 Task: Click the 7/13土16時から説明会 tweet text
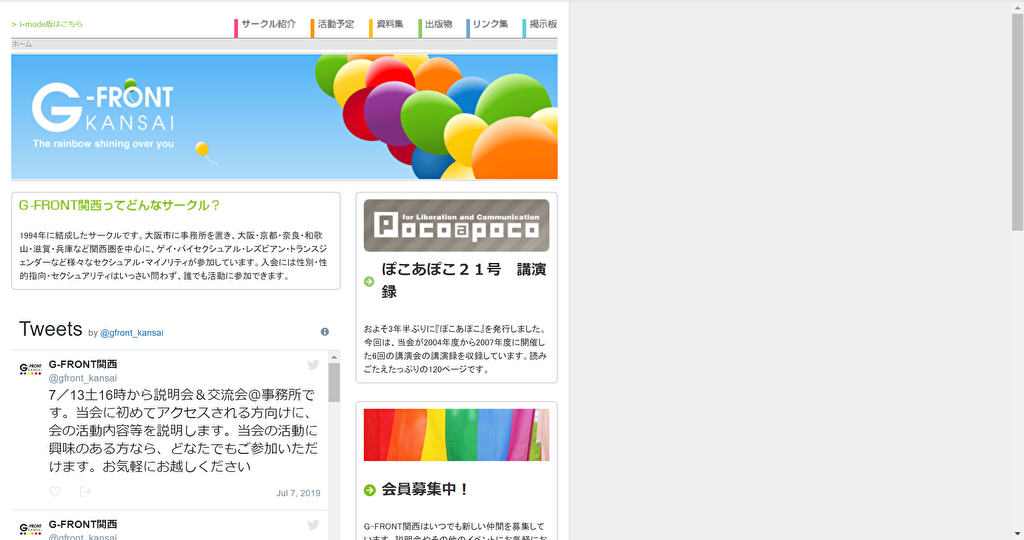[183, 431]
